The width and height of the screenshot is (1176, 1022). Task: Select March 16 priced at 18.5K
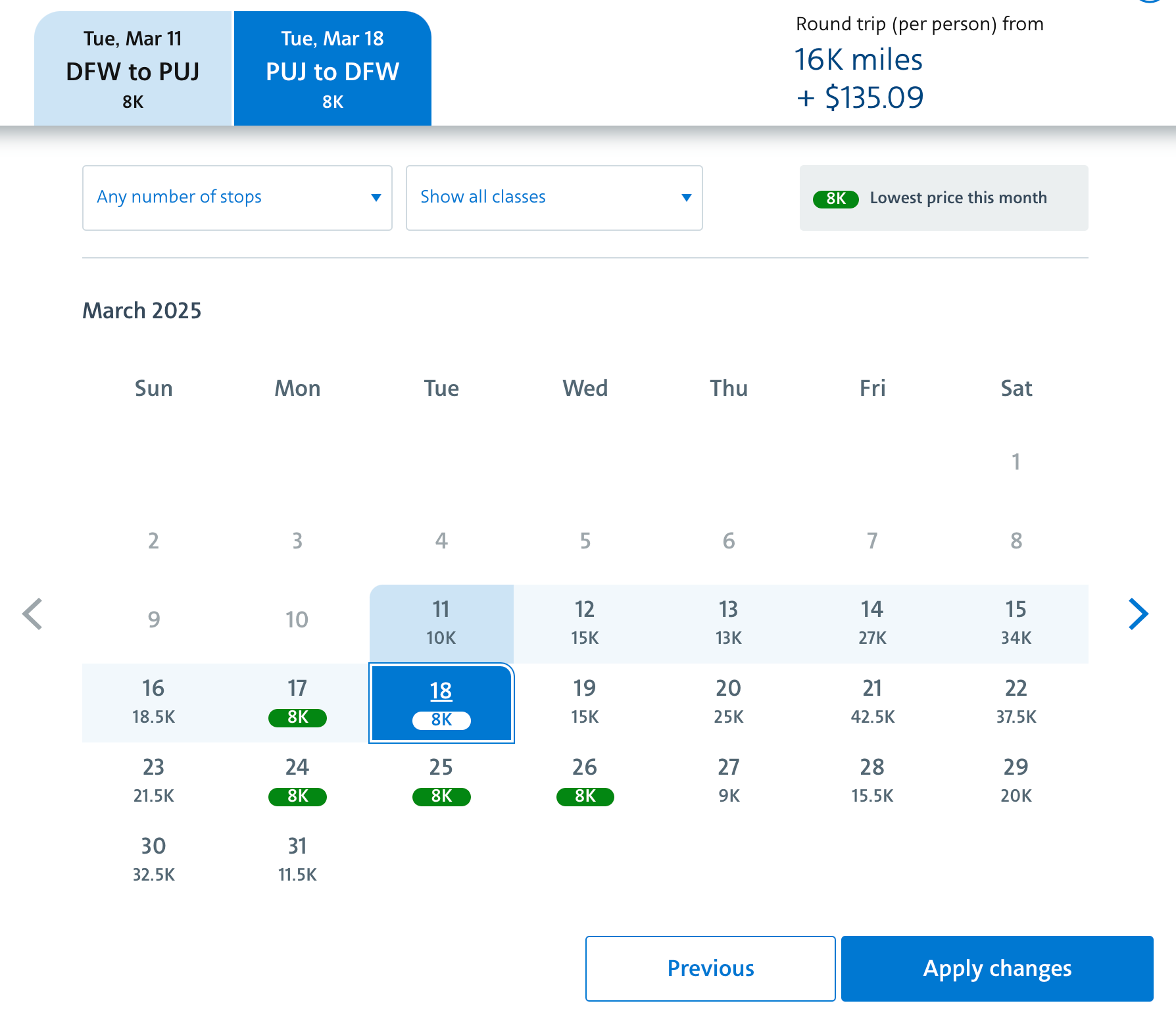[153, 702]
